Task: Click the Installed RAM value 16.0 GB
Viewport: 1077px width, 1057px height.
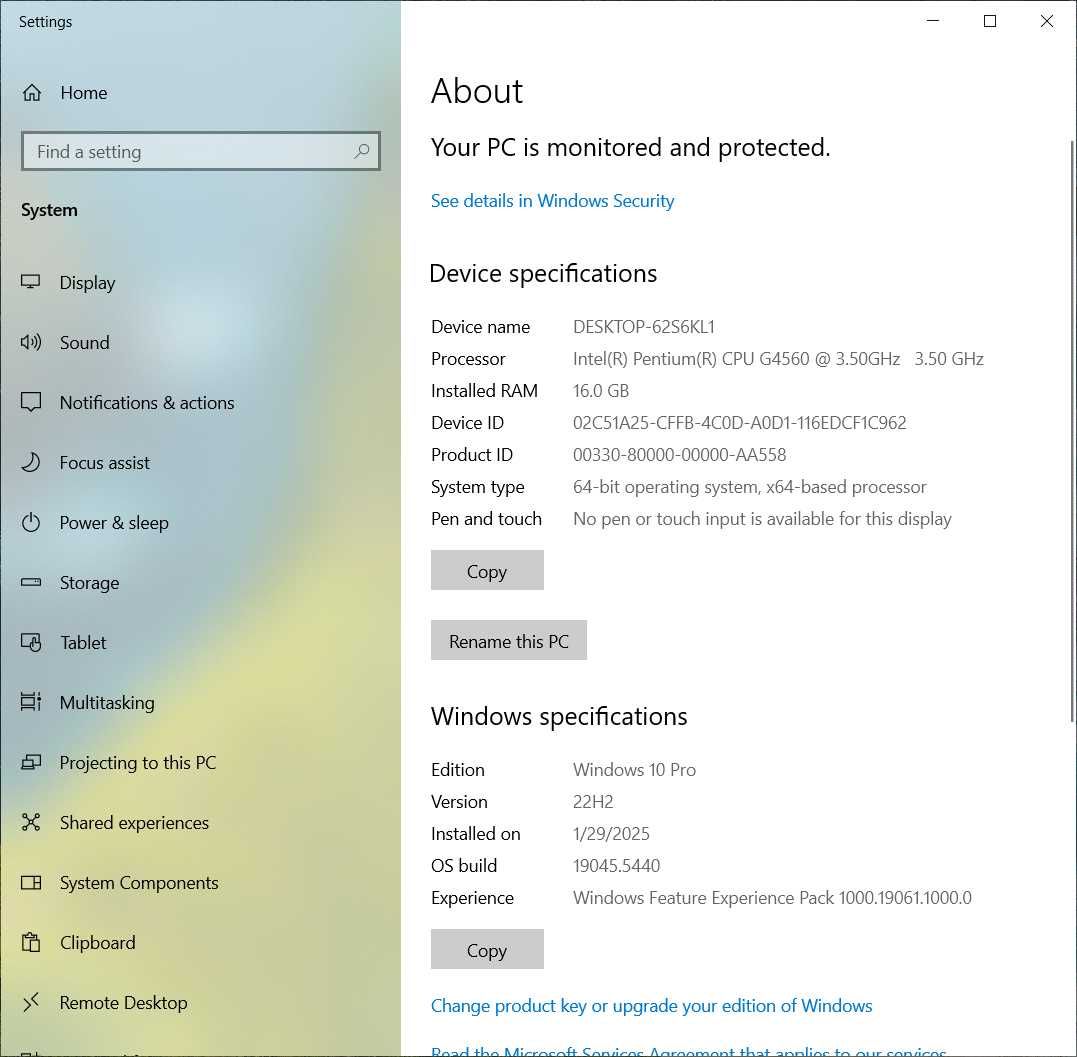Action: click(x=601, y=391)
